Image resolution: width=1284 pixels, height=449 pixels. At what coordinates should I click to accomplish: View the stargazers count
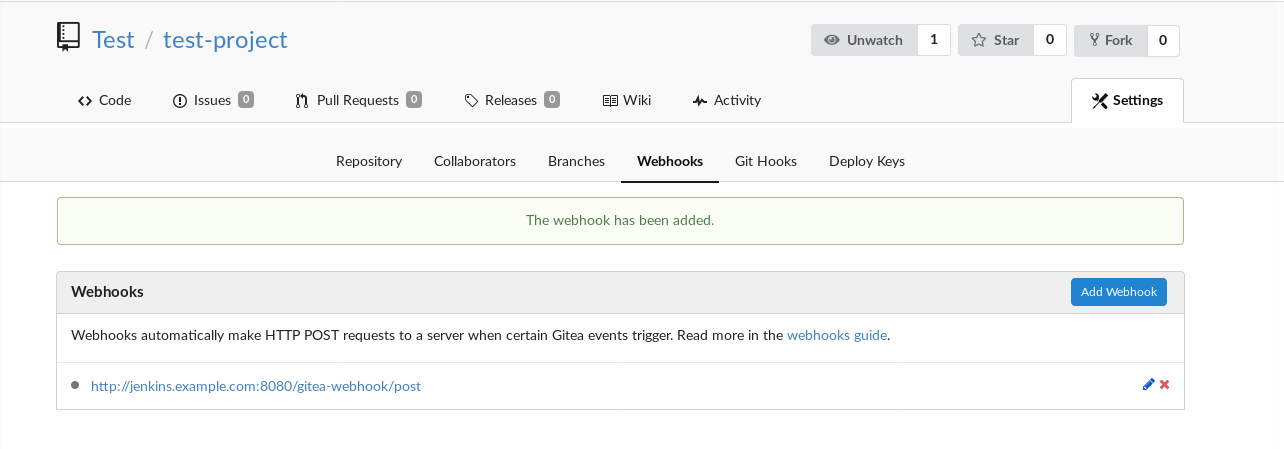[x=1049, y=40]
